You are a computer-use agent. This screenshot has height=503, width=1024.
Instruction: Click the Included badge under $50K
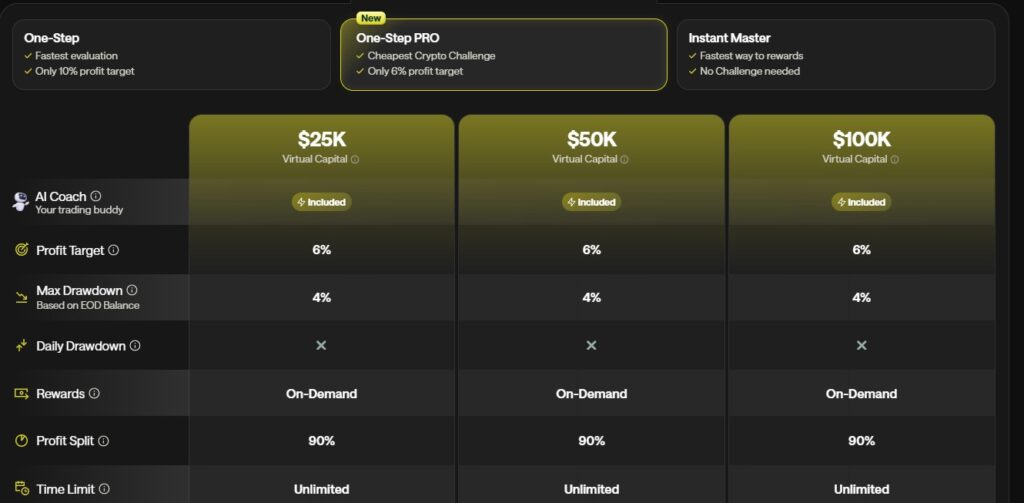coord(591,202)
